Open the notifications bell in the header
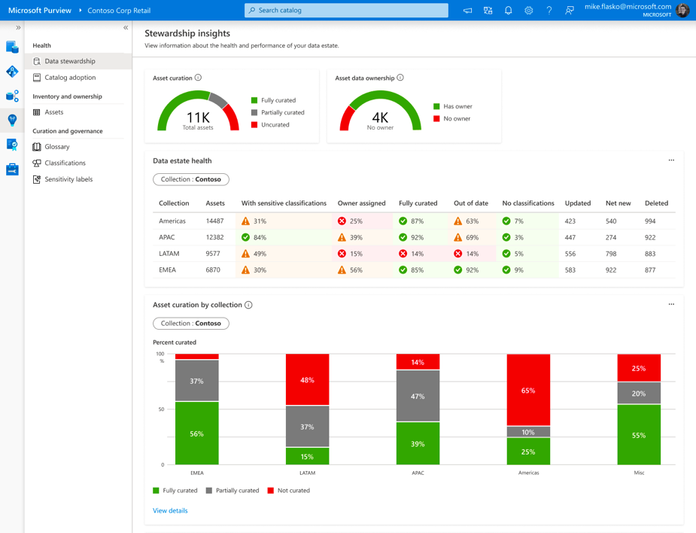Image resolution: width=696 pixels, height=533 pixels. coord(508,10)
